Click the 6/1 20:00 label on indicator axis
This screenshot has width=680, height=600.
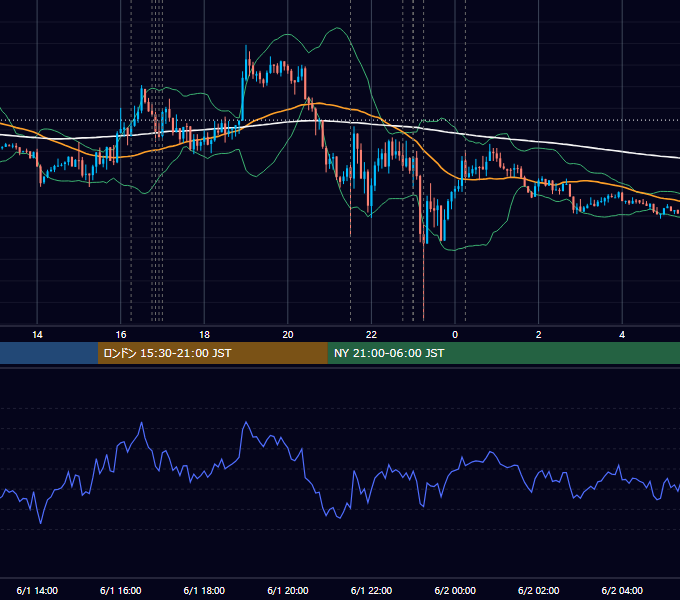(x=288, y=590)
